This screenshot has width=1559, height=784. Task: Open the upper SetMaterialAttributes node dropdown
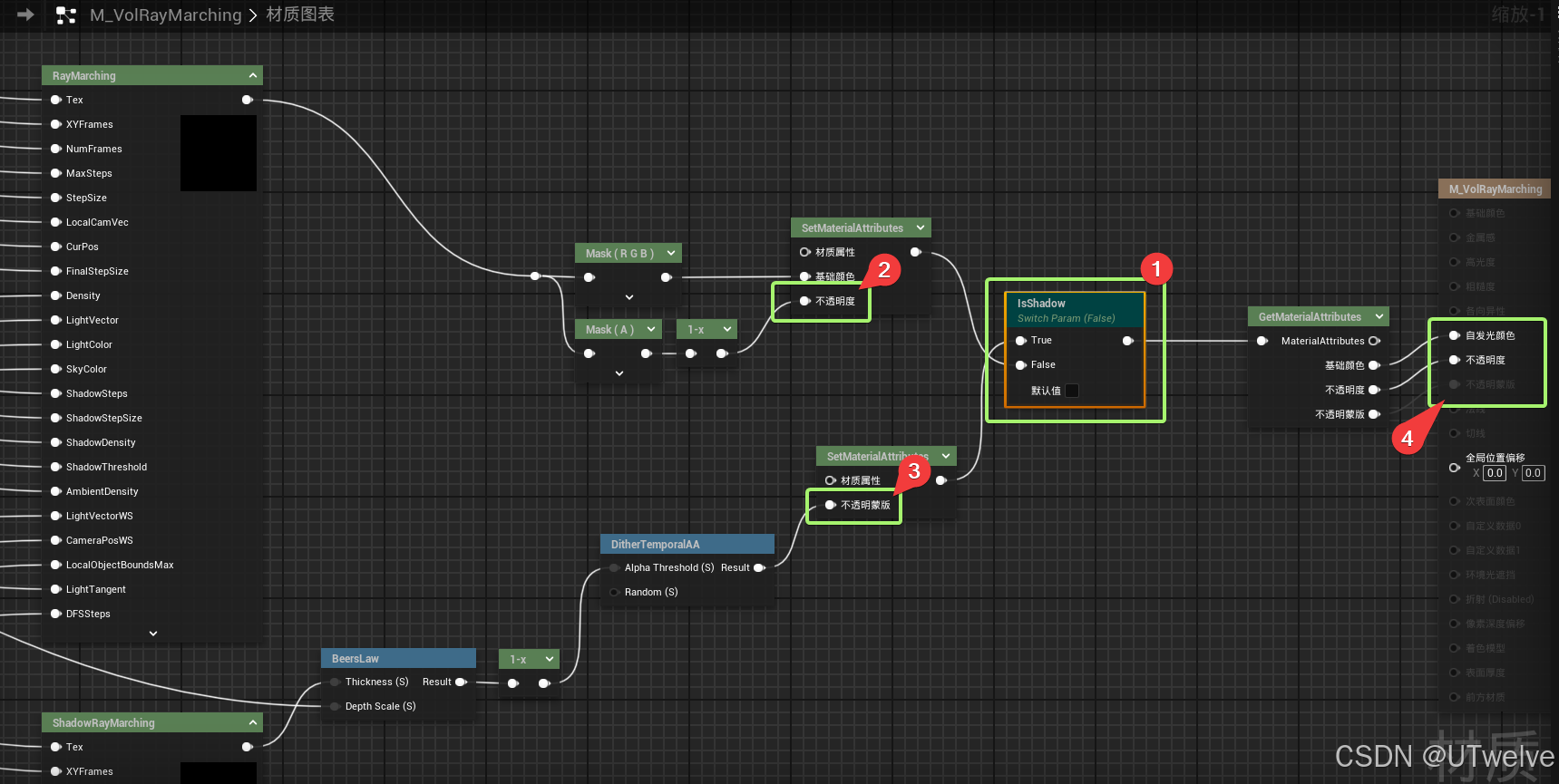pyautogui.click(x=921, y=227)
